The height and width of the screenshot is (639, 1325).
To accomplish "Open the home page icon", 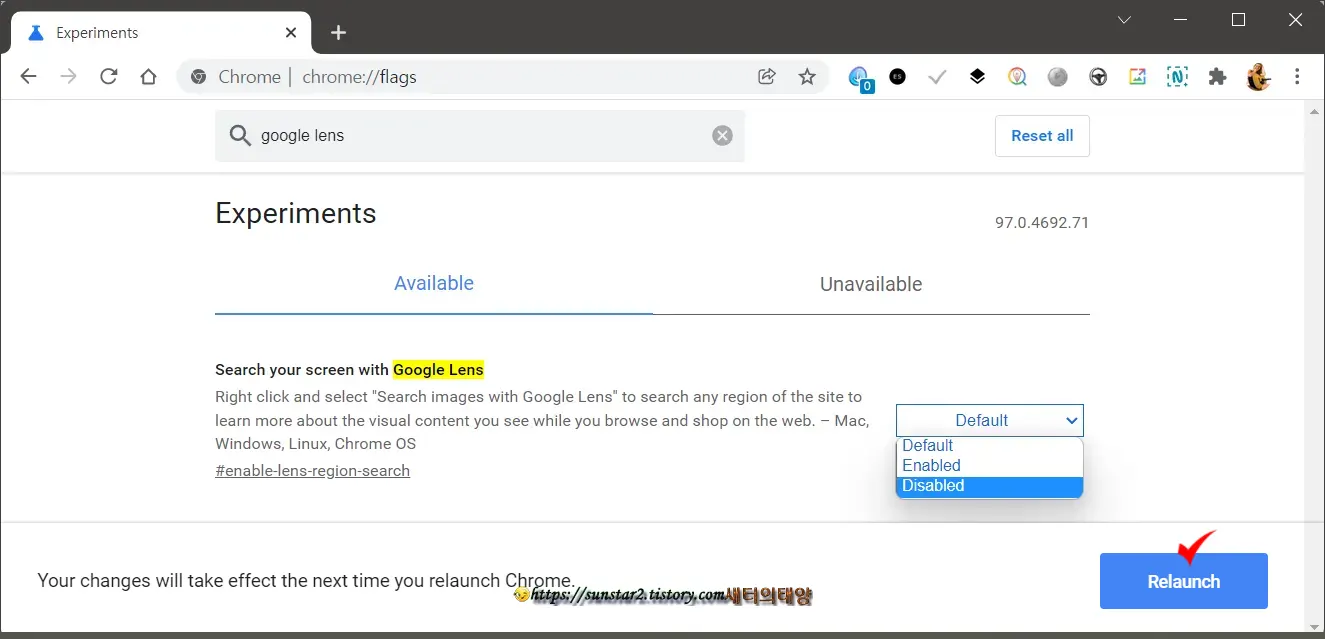I will [x=148, y=77].
